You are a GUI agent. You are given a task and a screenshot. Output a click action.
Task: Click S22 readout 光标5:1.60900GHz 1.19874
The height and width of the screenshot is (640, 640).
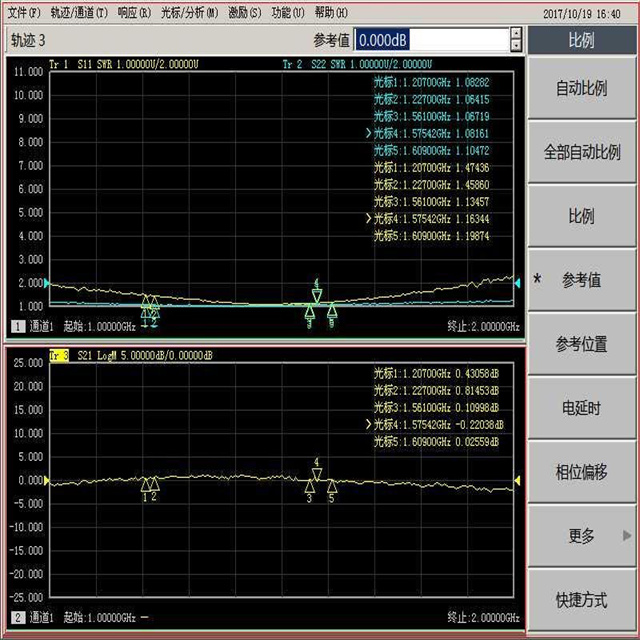[x=431, y=236]
